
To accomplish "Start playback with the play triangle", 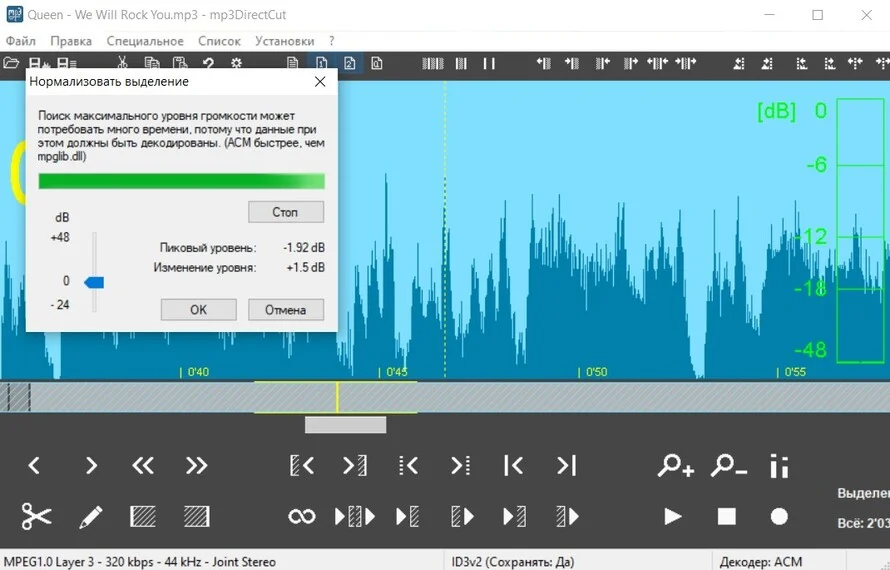I will (x=673, y=517).
